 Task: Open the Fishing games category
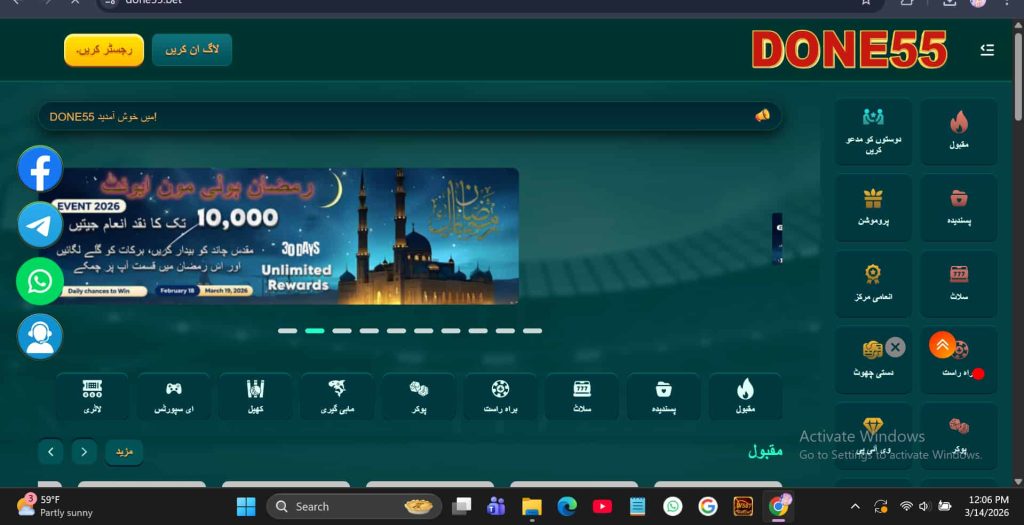[337, 397]
